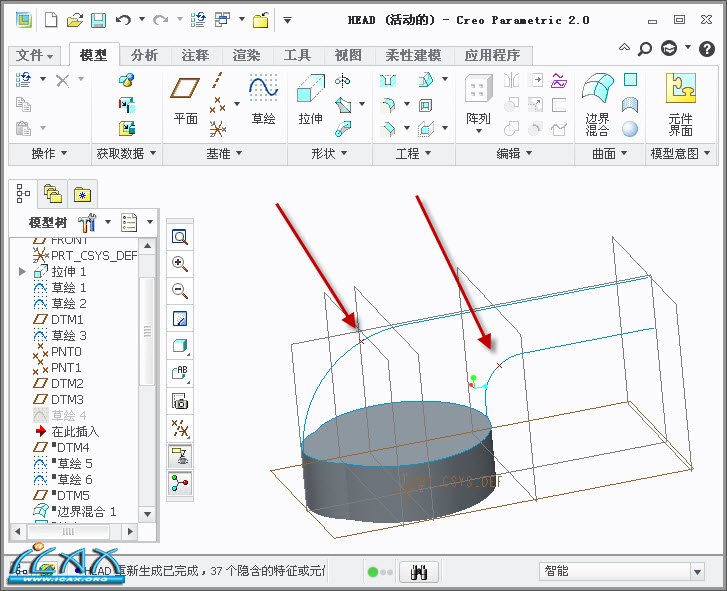
Task: Click the zoom in magnifier icon
Action: click(180, 264)
